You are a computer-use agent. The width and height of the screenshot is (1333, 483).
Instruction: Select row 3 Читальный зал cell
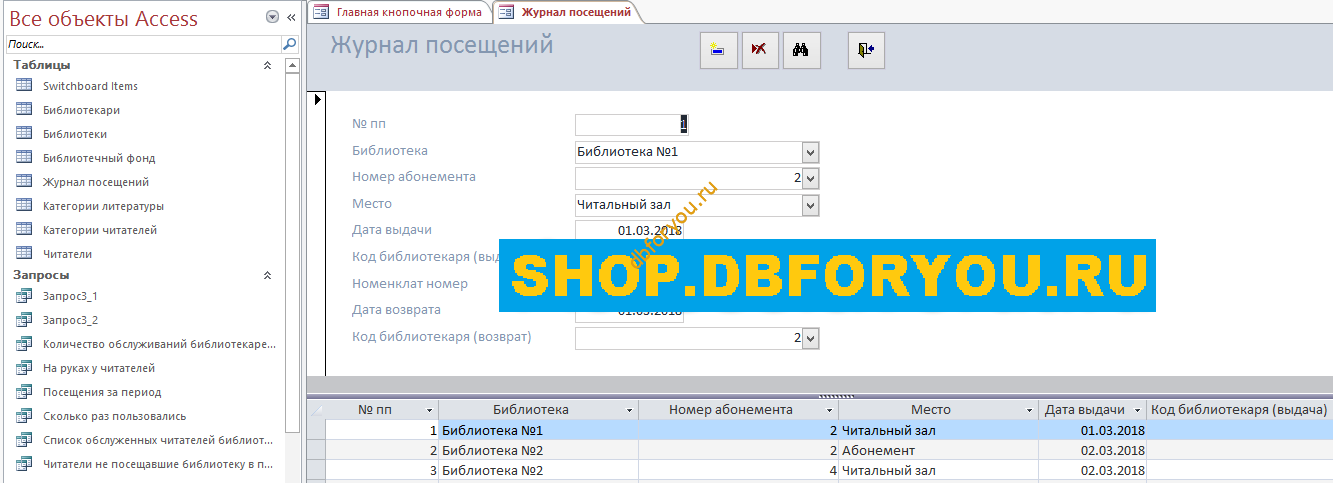[x=938, y=470]
